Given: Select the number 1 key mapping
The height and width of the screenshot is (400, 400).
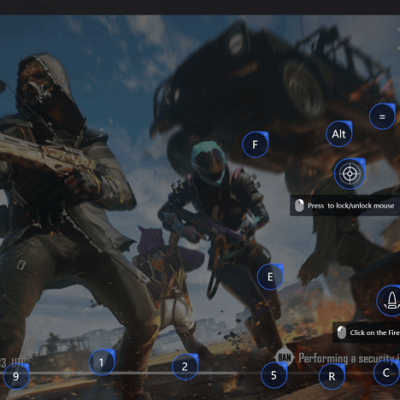Looking at the screenshot, I should (x=102, y=362).
